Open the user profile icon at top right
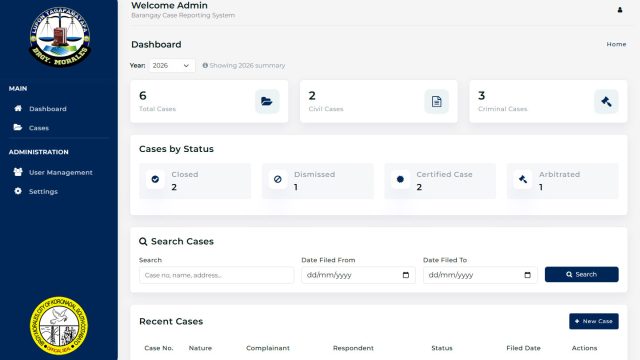This screenshot has height=360, width=640. tap(620, 10)
